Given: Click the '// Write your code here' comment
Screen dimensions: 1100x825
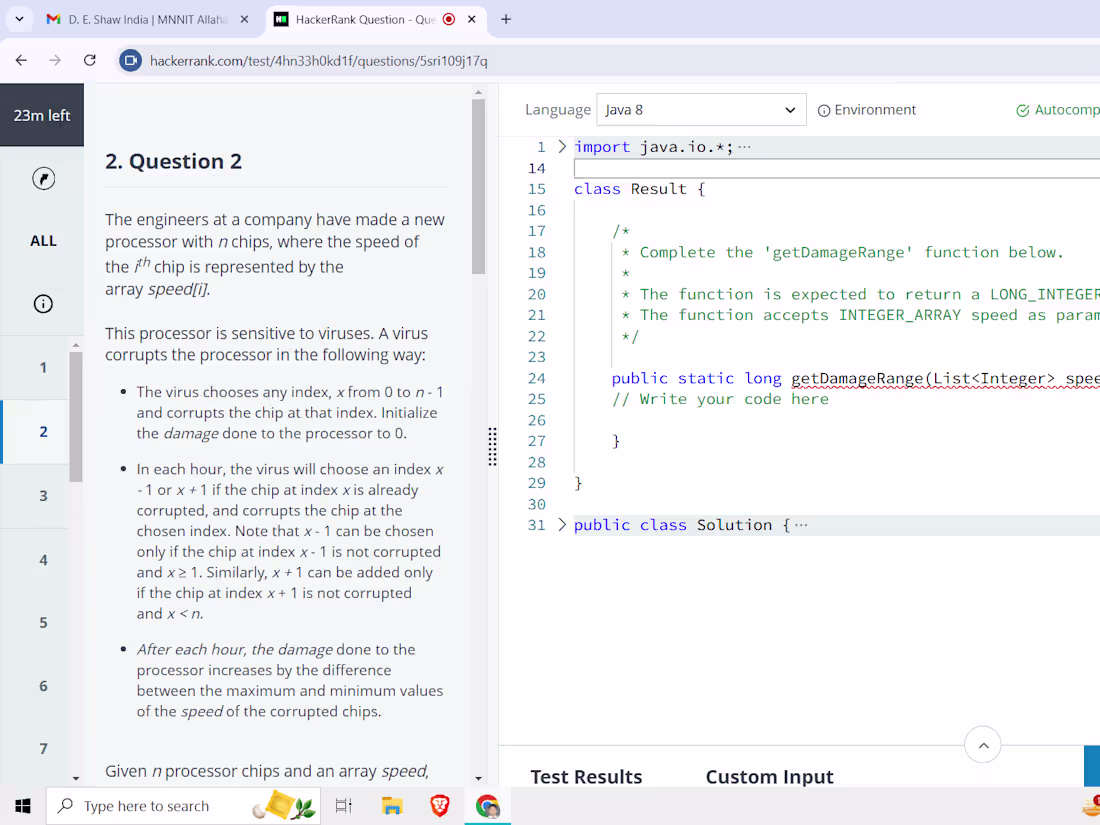Looking at the screenshot, I should pos(720,399).
